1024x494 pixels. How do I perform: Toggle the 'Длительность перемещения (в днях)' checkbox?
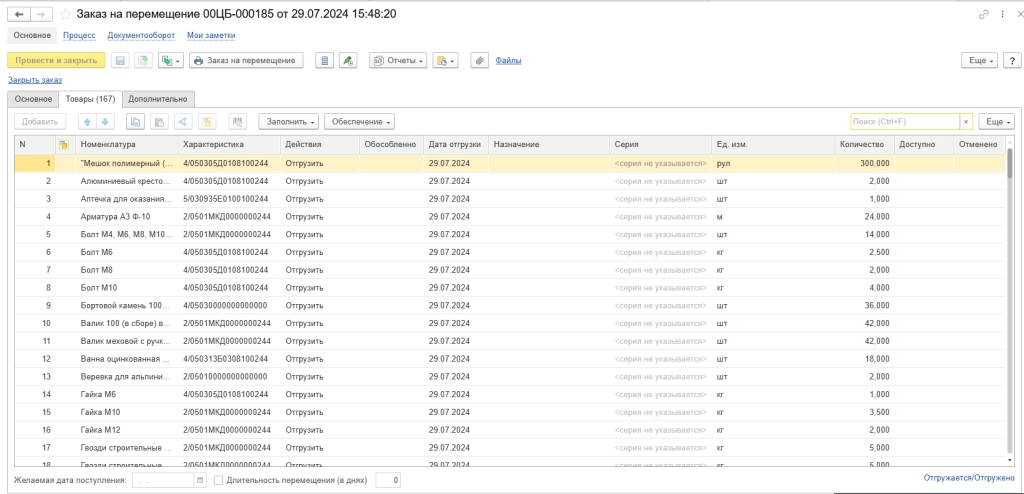click(x=219, y=481)
